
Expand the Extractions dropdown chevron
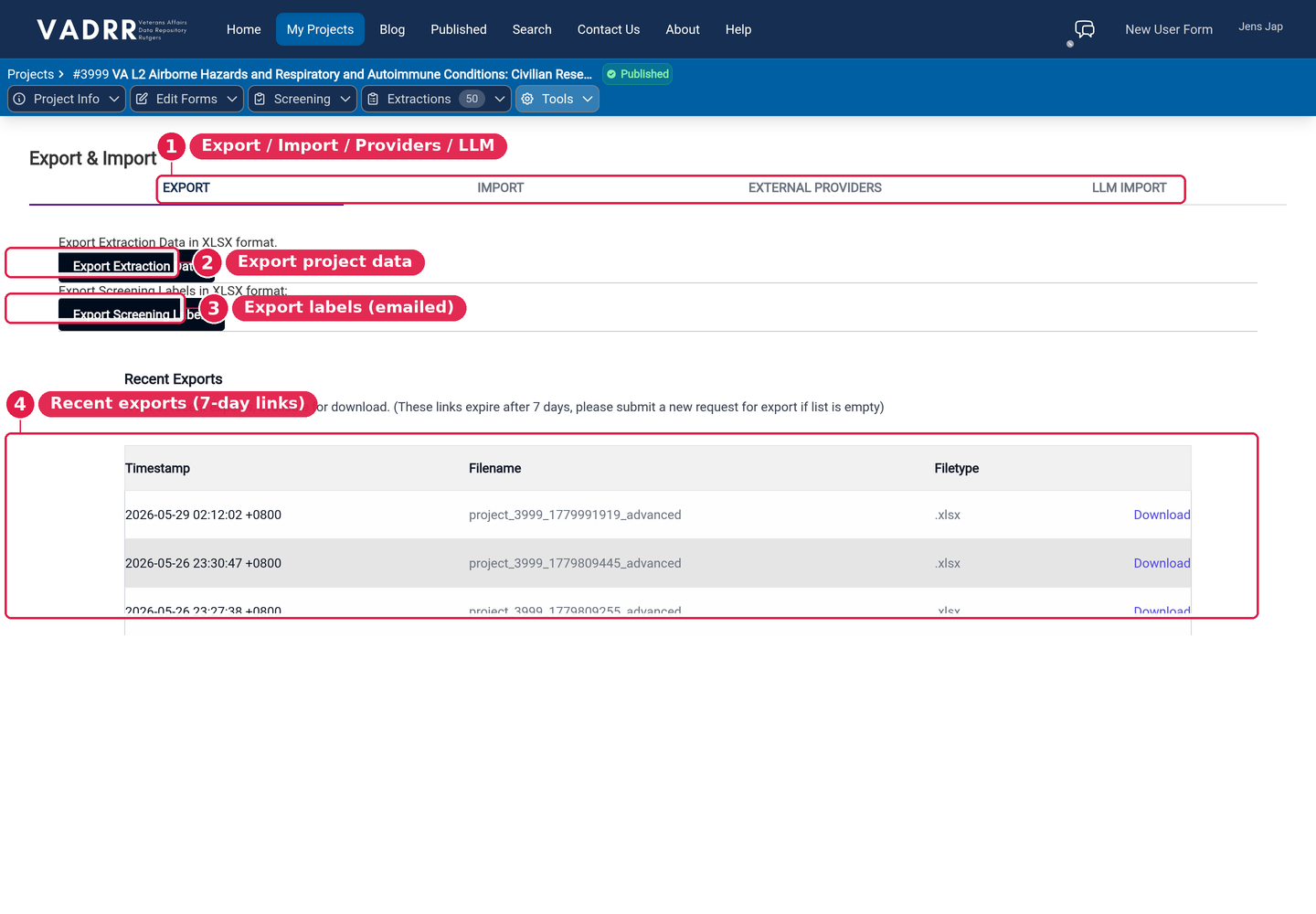click(x=500, y=99)
